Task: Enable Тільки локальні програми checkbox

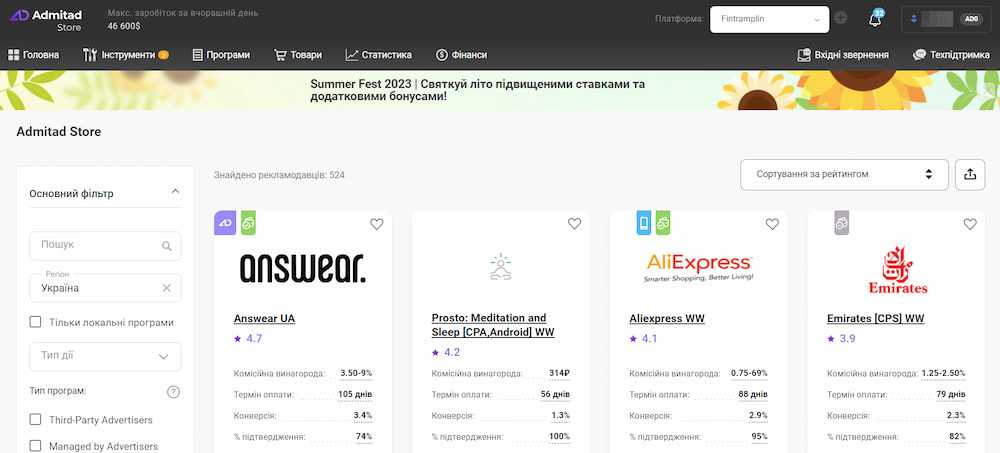Action: click(x=36, y=322)
